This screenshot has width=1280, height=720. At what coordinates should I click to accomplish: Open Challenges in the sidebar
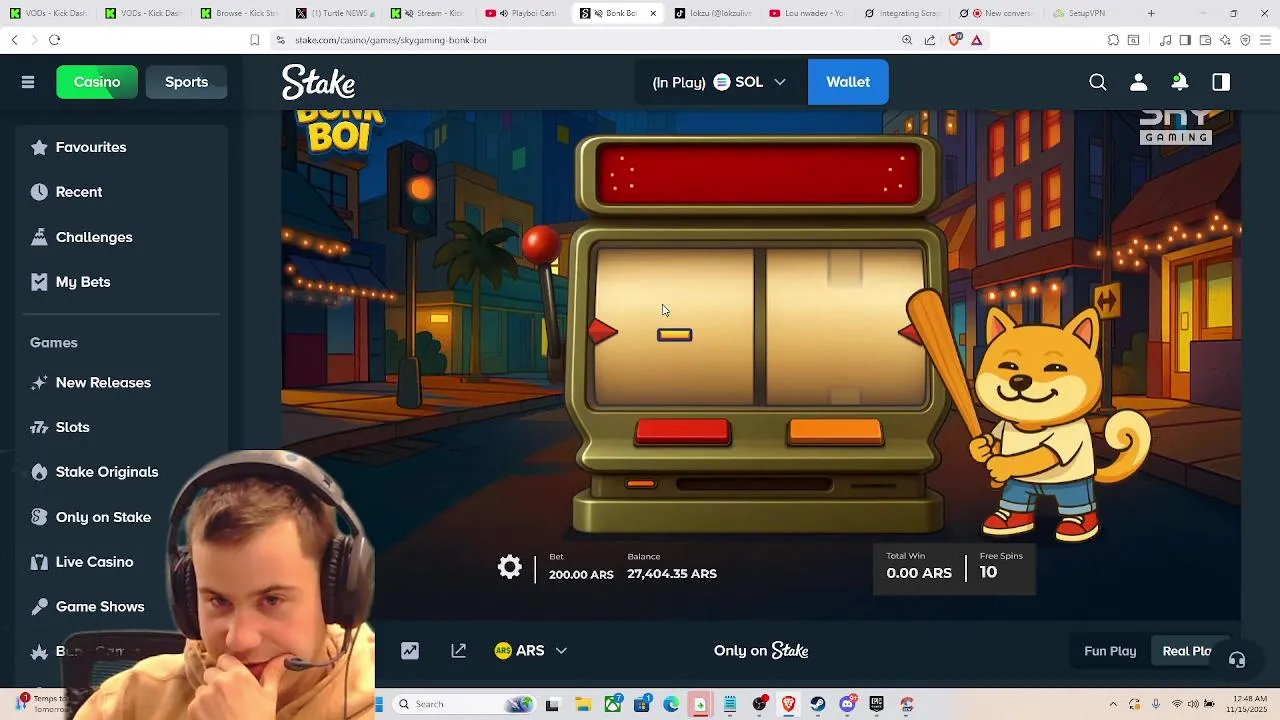tap(94, 237)
